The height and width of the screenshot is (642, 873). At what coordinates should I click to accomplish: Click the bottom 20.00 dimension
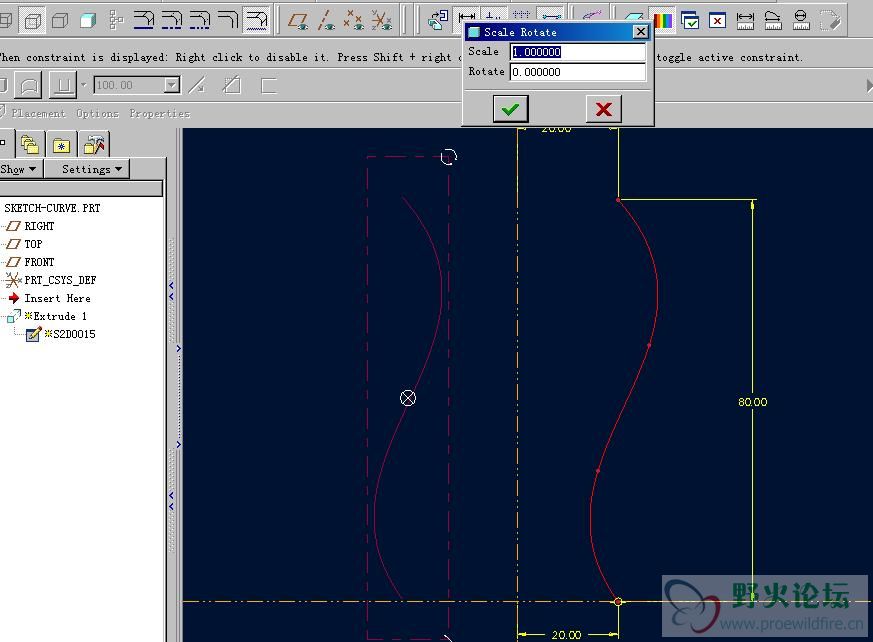tap(566, 634)
